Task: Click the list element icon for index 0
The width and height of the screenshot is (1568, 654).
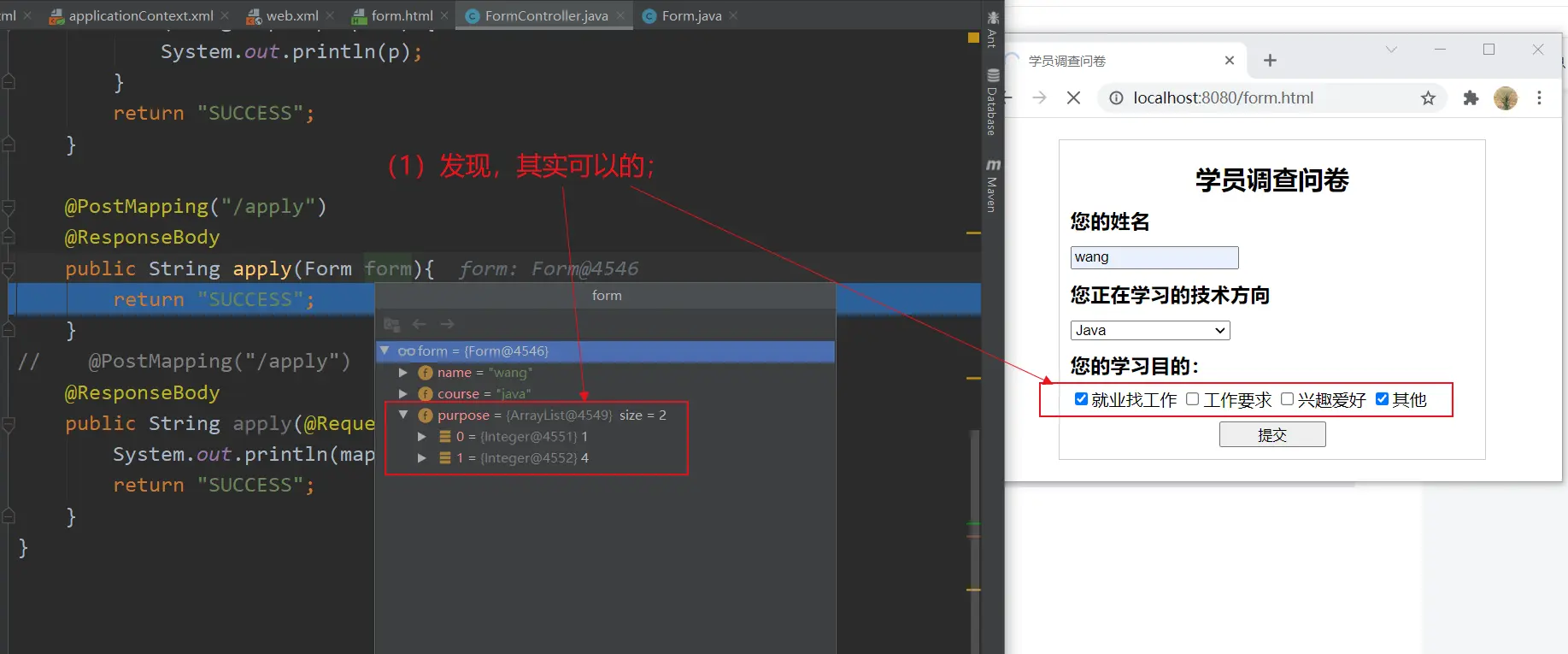Action: point(445,437)
